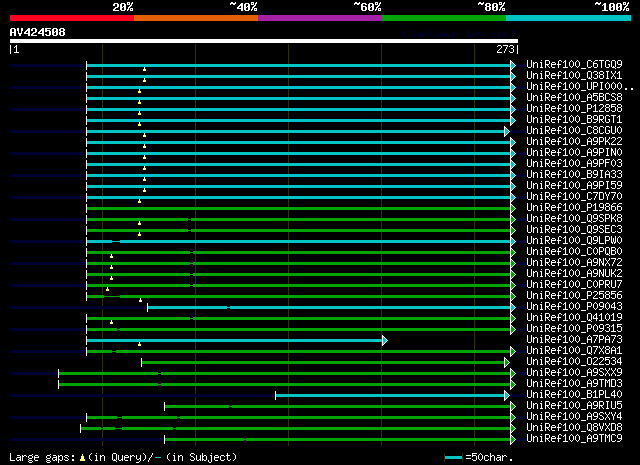Click the purple ~60% identity legend segment
This screenshot has width=640, height=465.
[x=320, y=18]
